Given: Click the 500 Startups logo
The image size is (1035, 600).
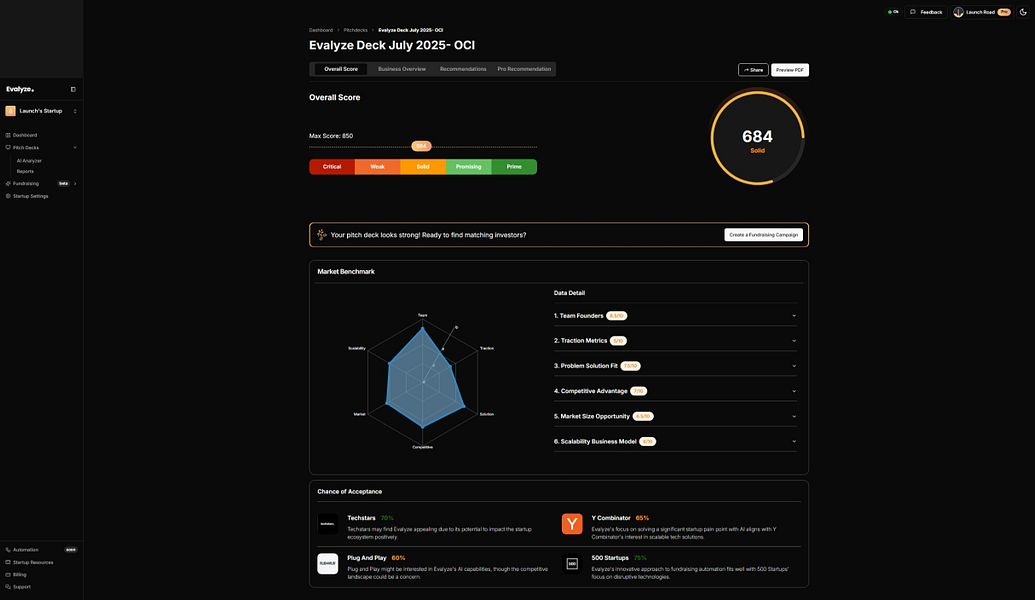Looking at the screenshot, I should 572,564.
